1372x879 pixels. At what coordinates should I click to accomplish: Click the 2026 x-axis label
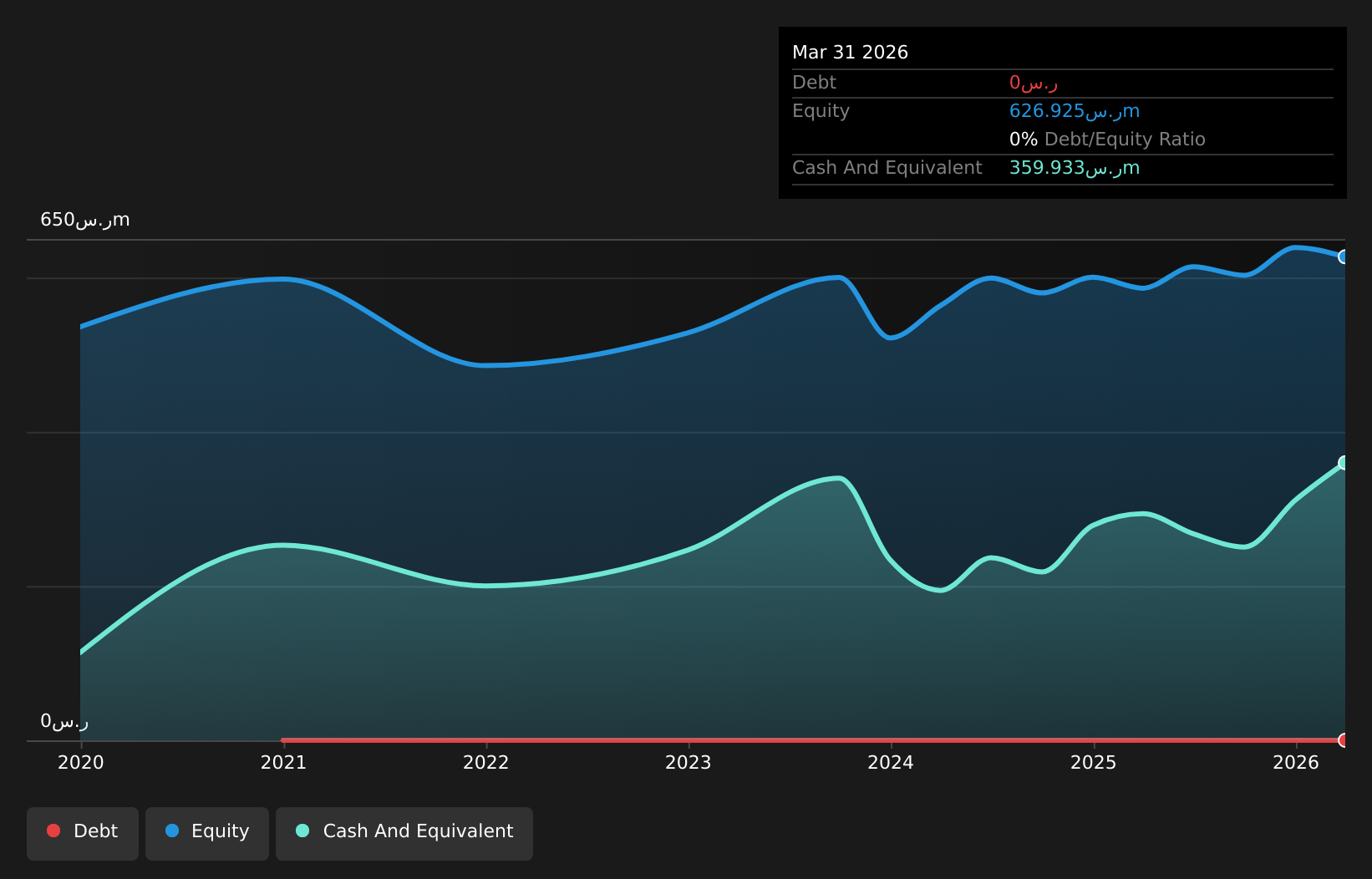coord(1296,762)
